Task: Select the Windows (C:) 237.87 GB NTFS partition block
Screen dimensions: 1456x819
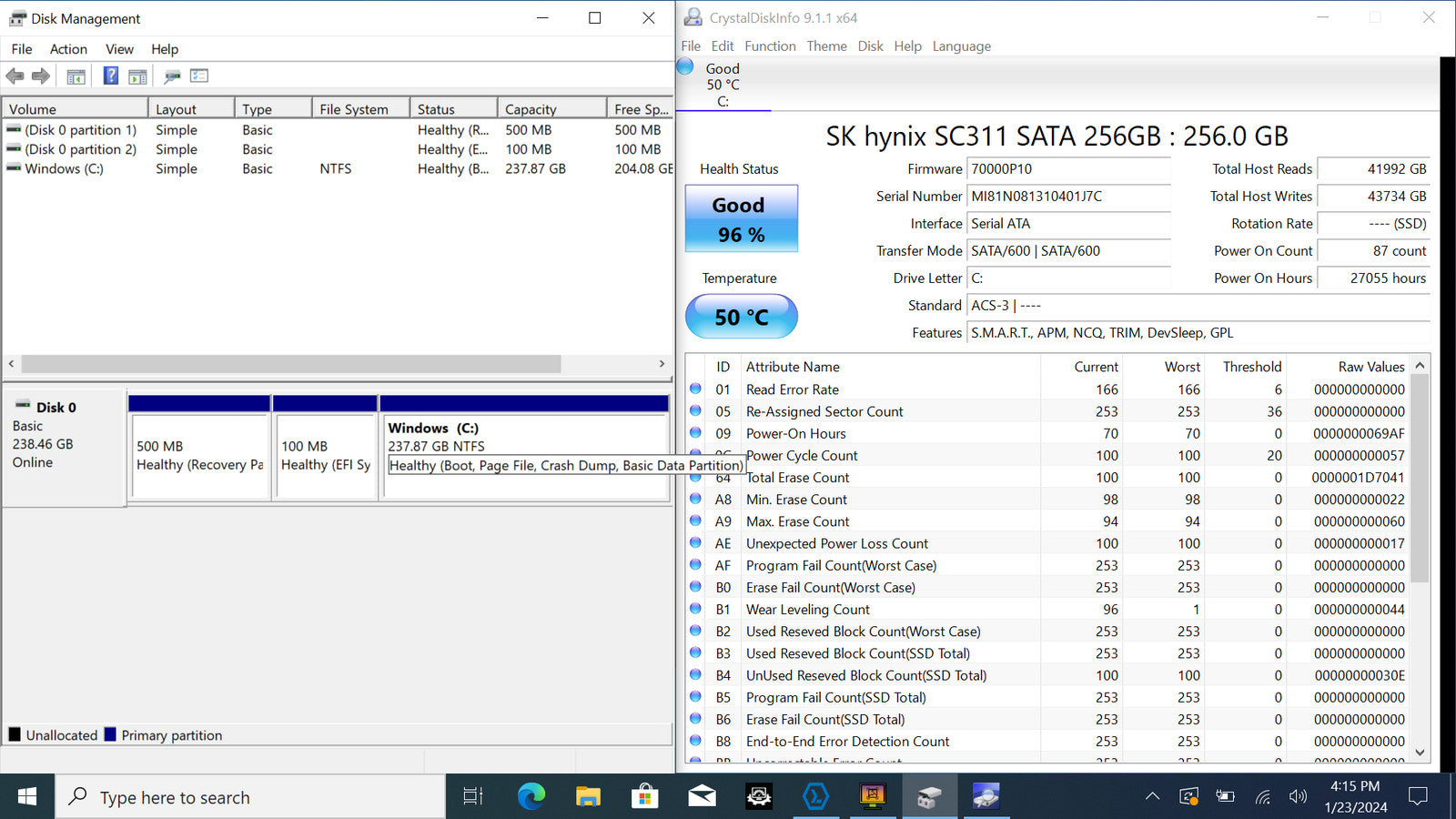Action: point(525,455)
